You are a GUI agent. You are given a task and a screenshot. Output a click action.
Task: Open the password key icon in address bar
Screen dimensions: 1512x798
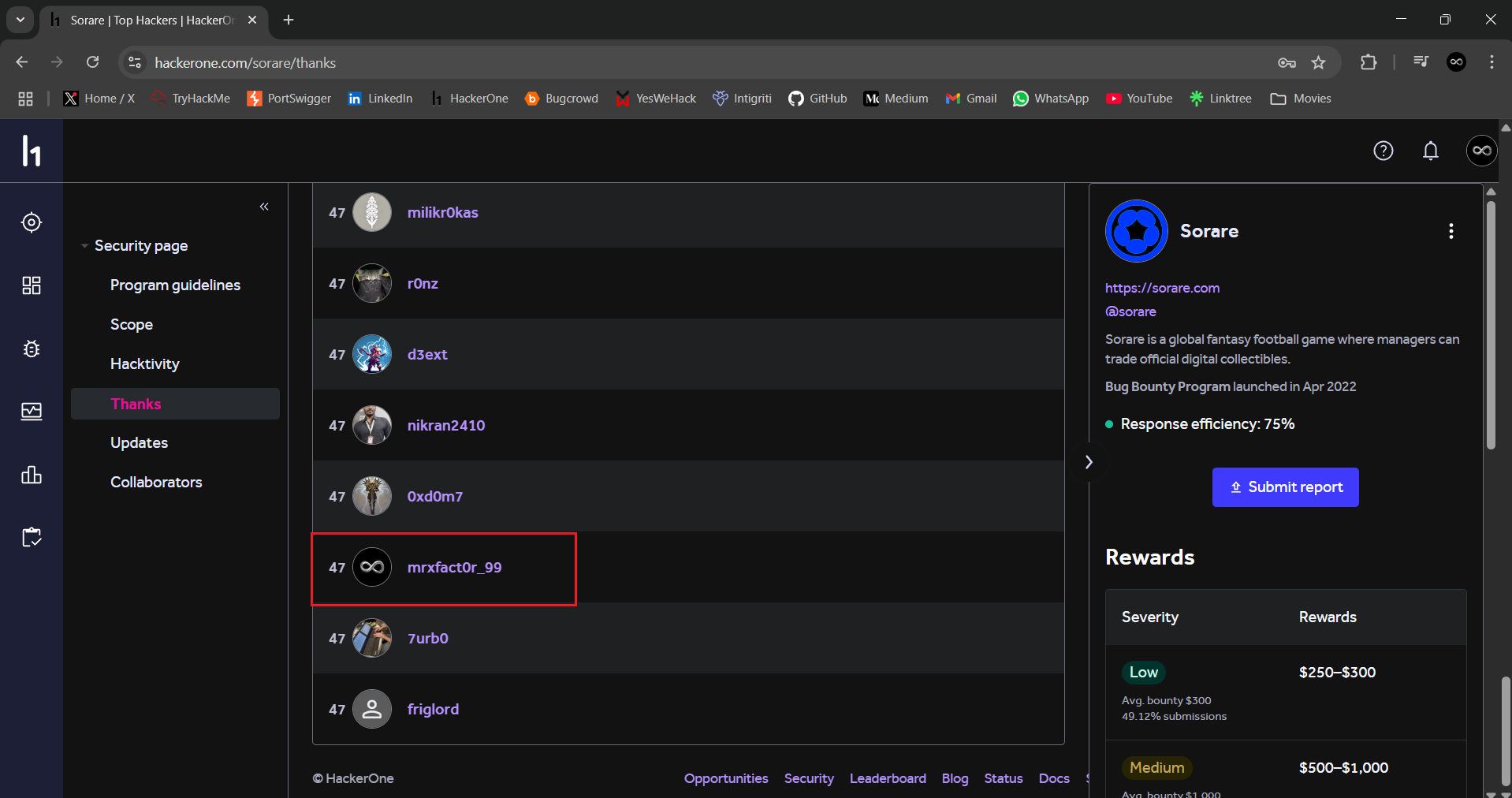point(1287,62)
